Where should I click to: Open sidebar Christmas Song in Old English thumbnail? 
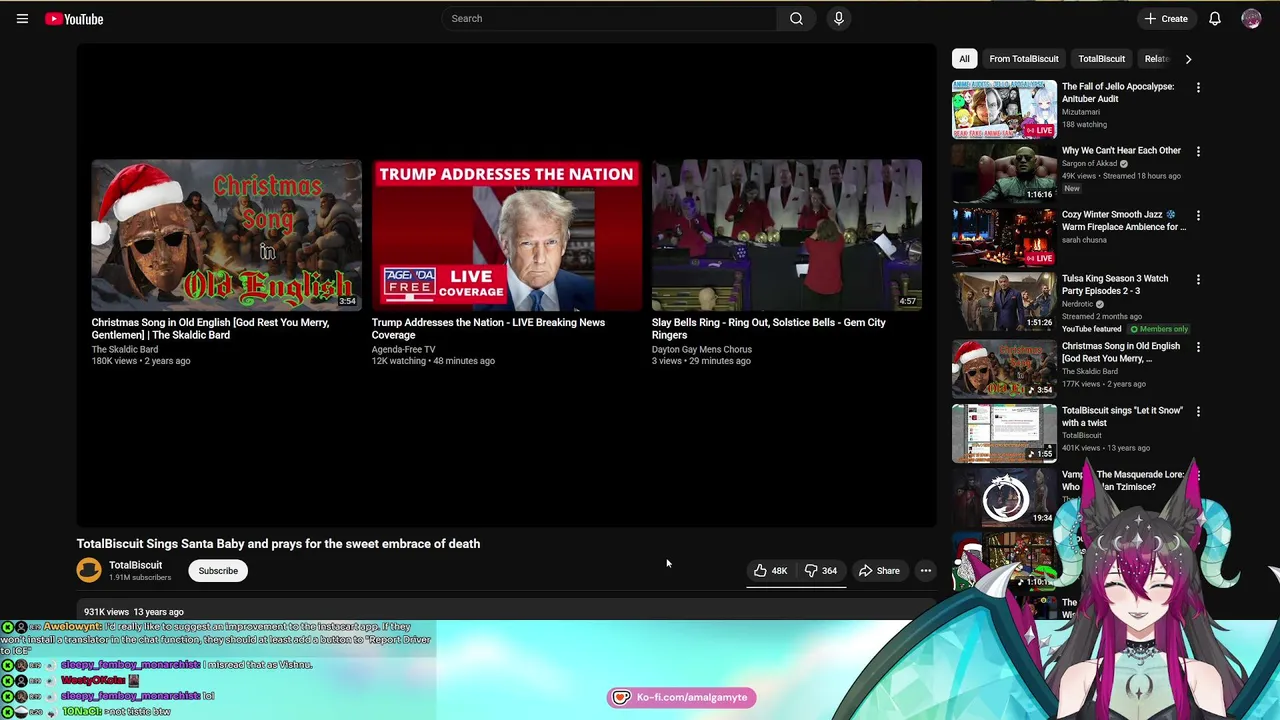[1004, 369]
